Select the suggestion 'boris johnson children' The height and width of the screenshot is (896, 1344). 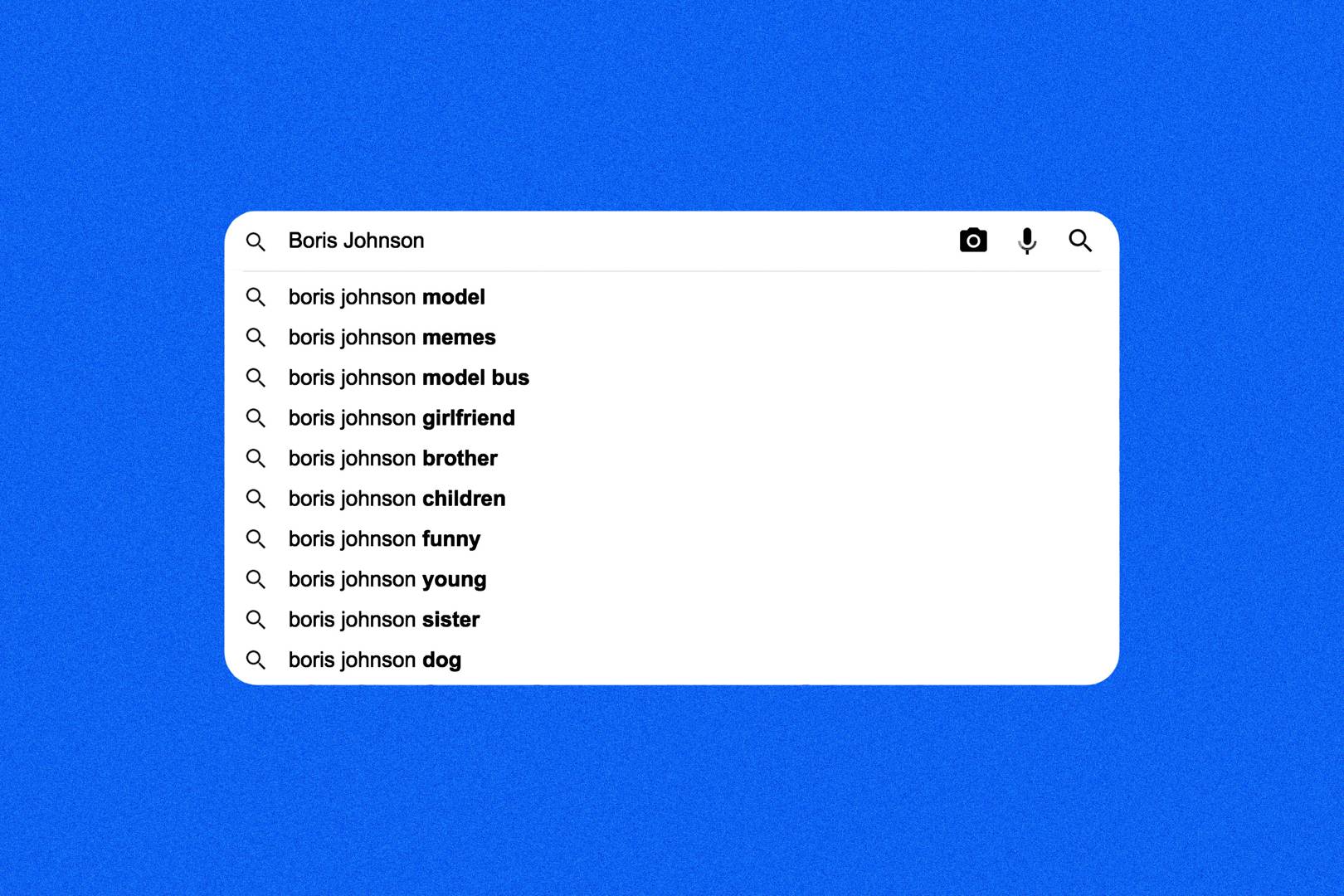(397, 499)
